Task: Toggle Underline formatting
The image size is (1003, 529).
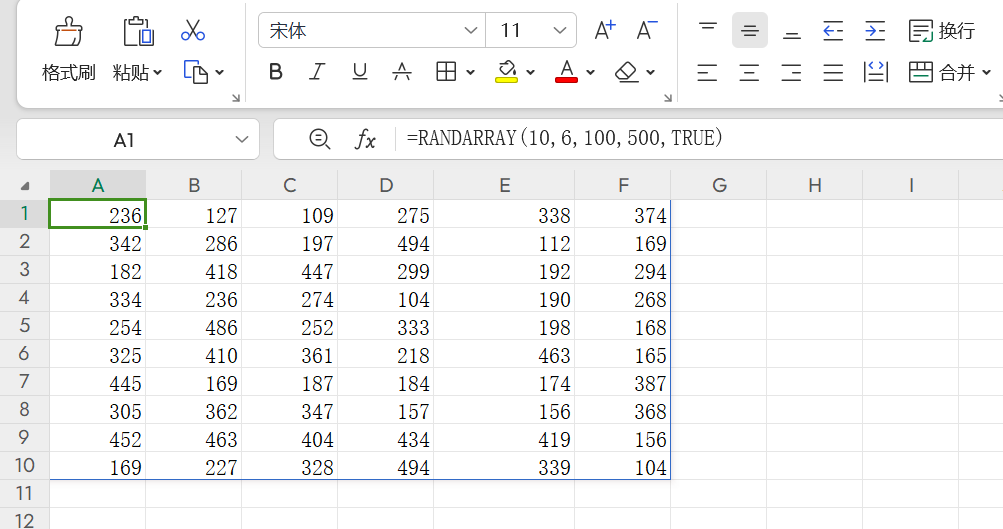Action: [x=360, y=72]
